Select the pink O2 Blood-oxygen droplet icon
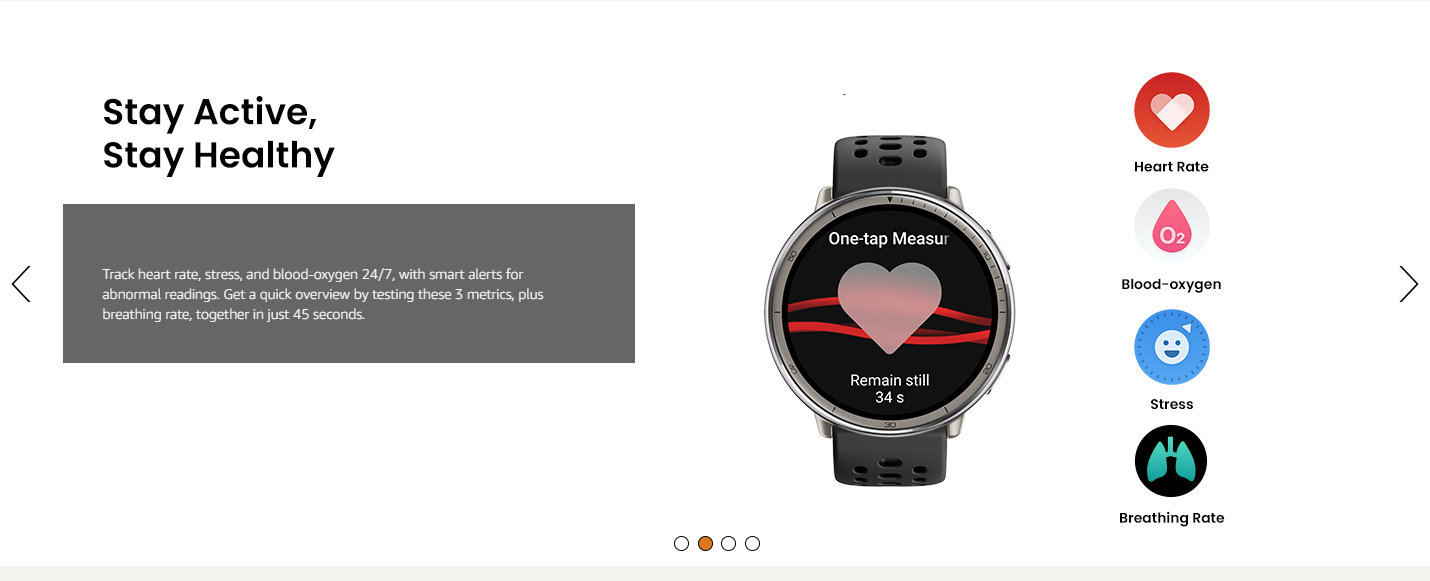The image size is (1430, 581). point(1171,227)
